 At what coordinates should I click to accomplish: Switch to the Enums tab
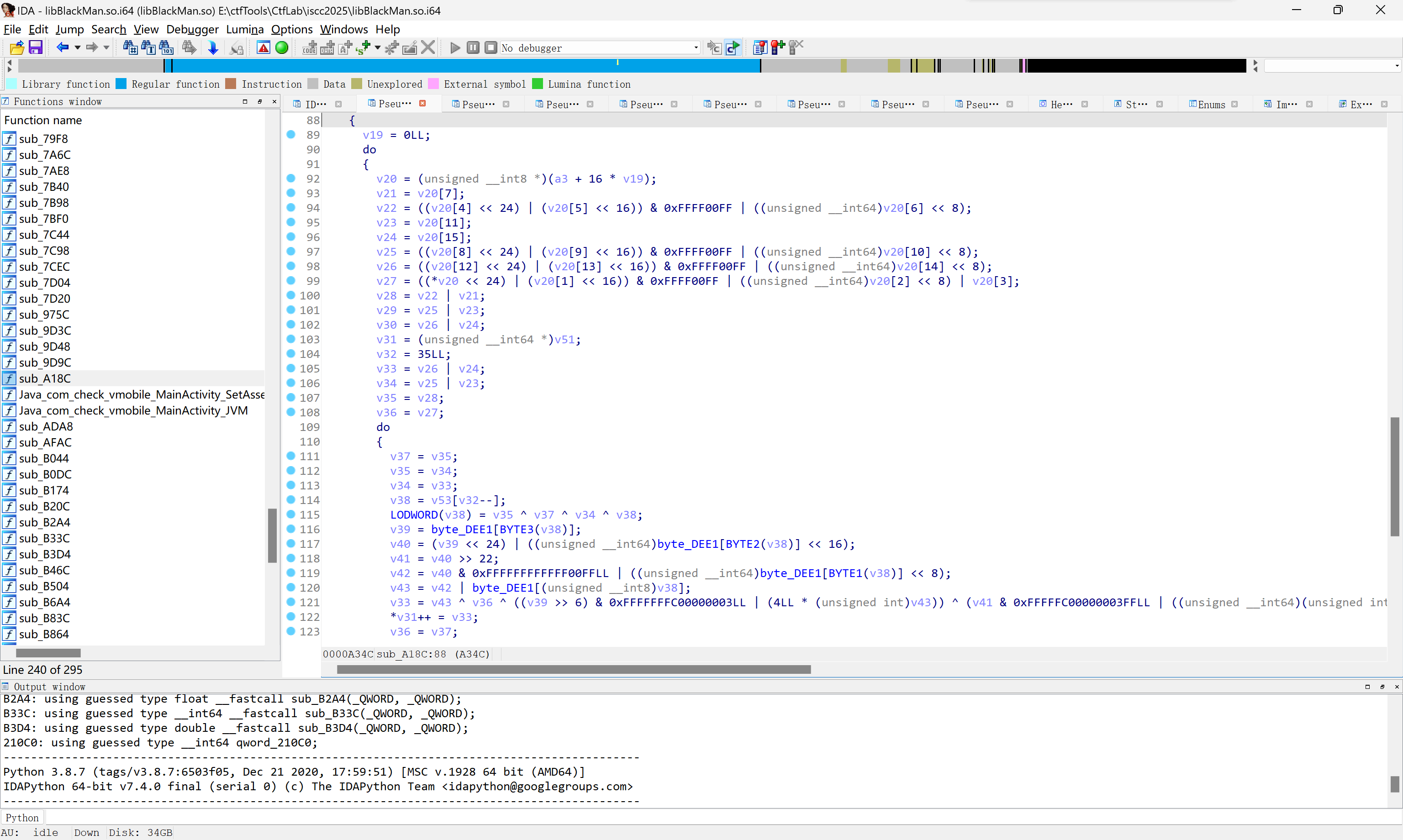pos(1210,104)
